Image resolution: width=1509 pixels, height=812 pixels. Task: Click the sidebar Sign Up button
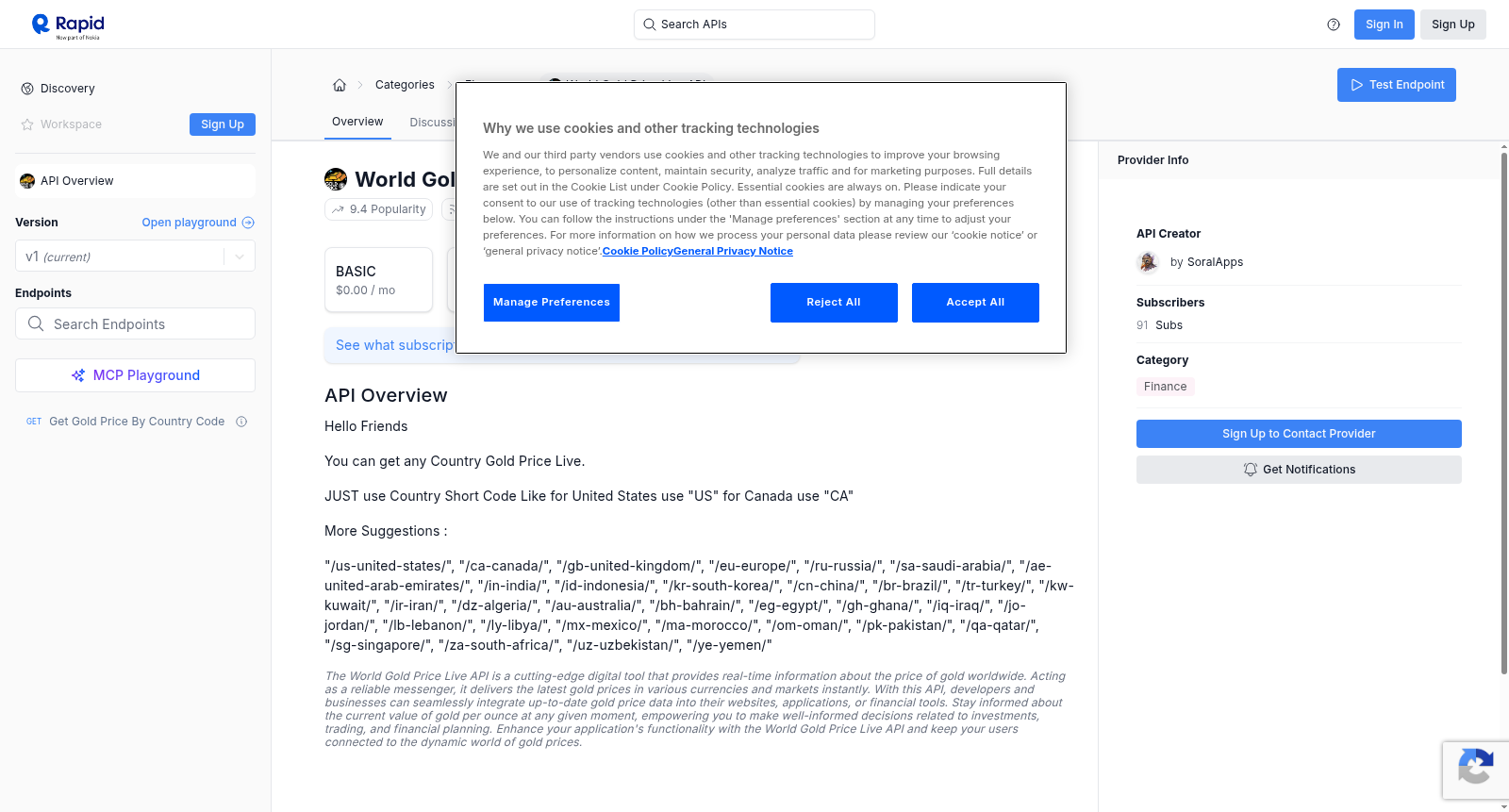[223, 124]
